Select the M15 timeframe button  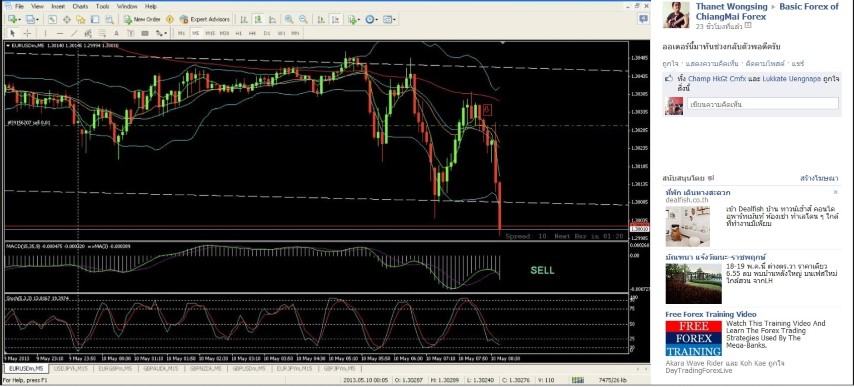click(x=210, y=33)
